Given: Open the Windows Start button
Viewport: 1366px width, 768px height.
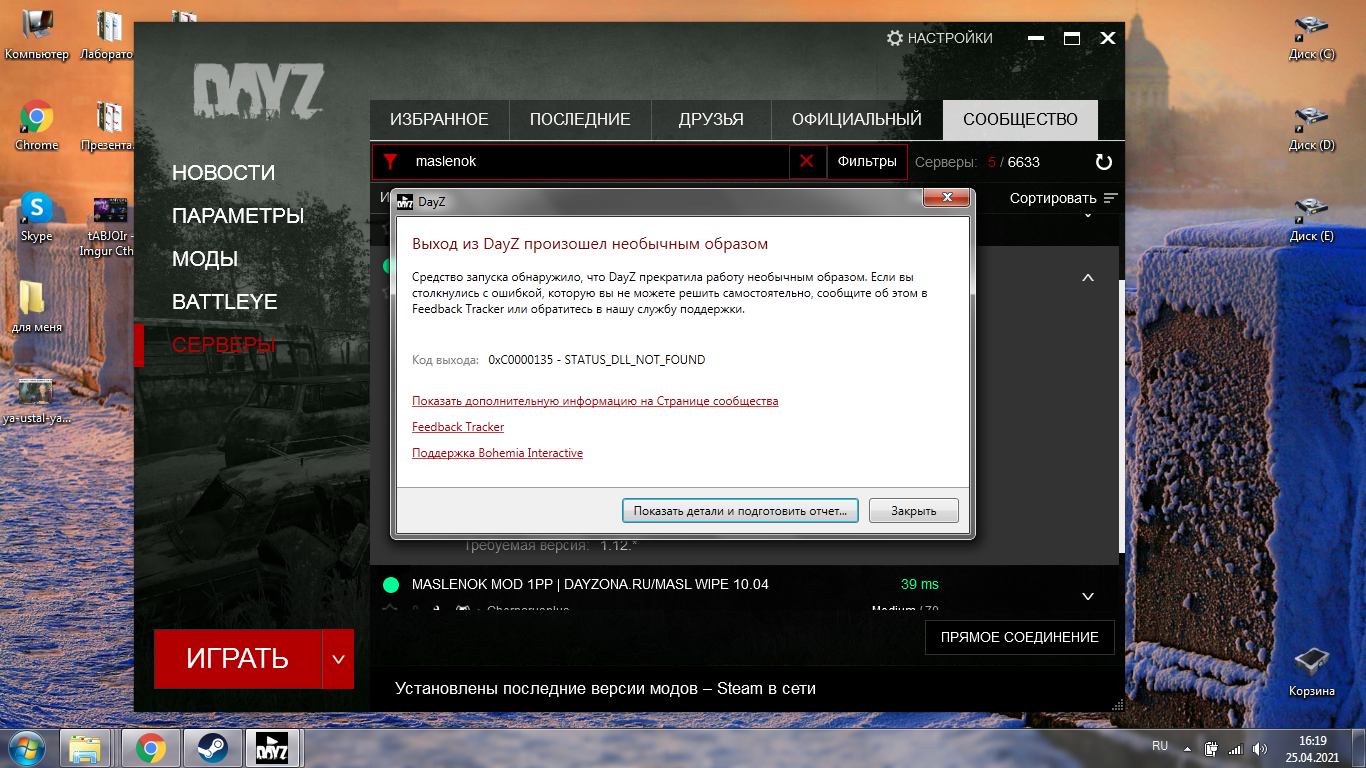Looking at the screenshot, I should pyautogui.click(x=25, y=746).
